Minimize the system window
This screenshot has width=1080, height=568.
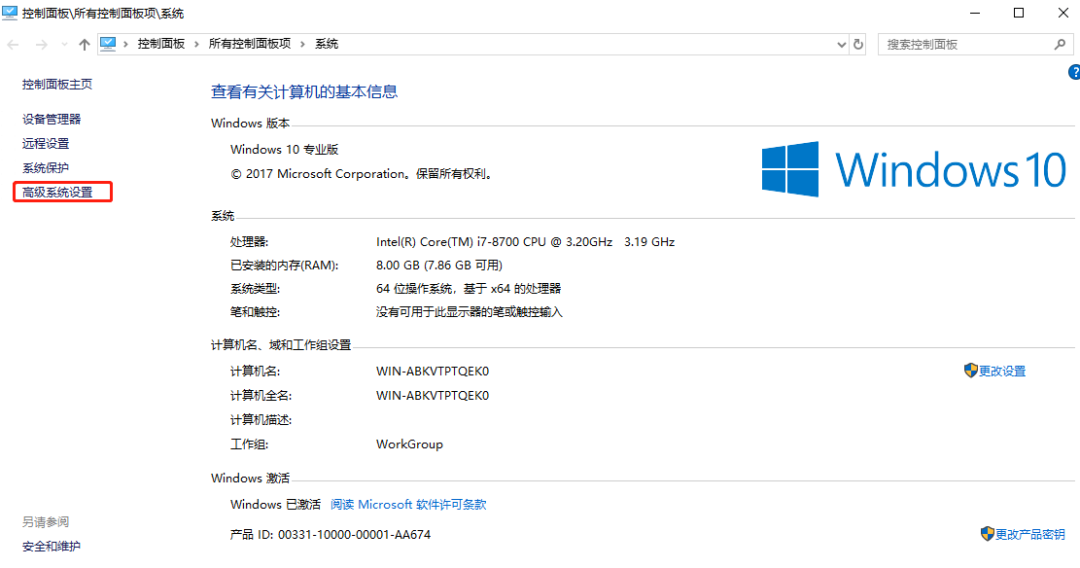975,13
